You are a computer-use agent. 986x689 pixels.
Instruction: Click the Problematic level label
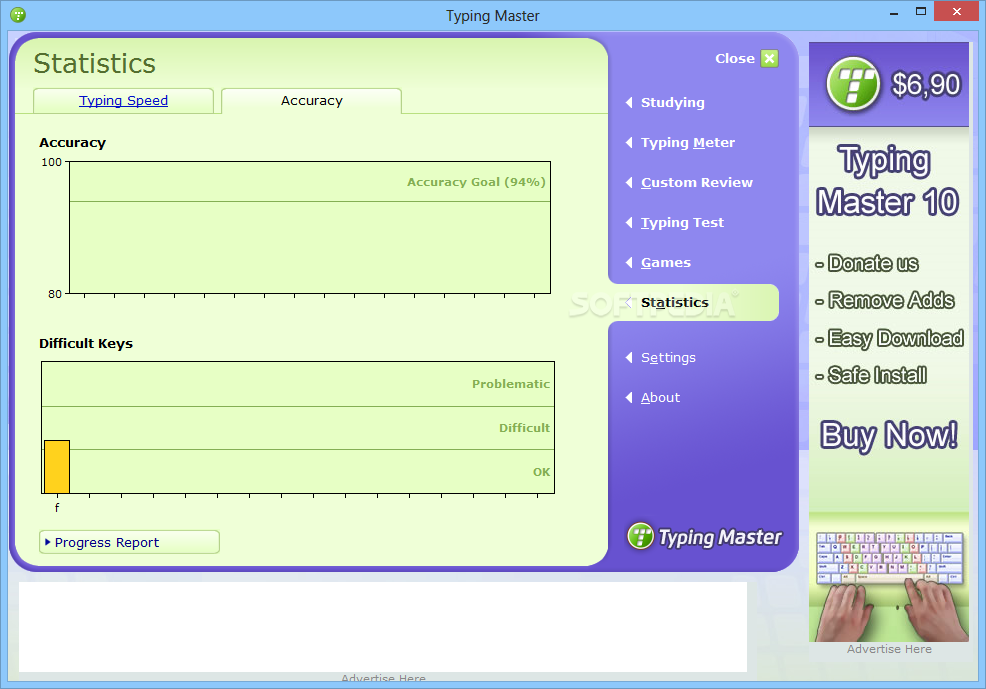[x=511, y=383]
